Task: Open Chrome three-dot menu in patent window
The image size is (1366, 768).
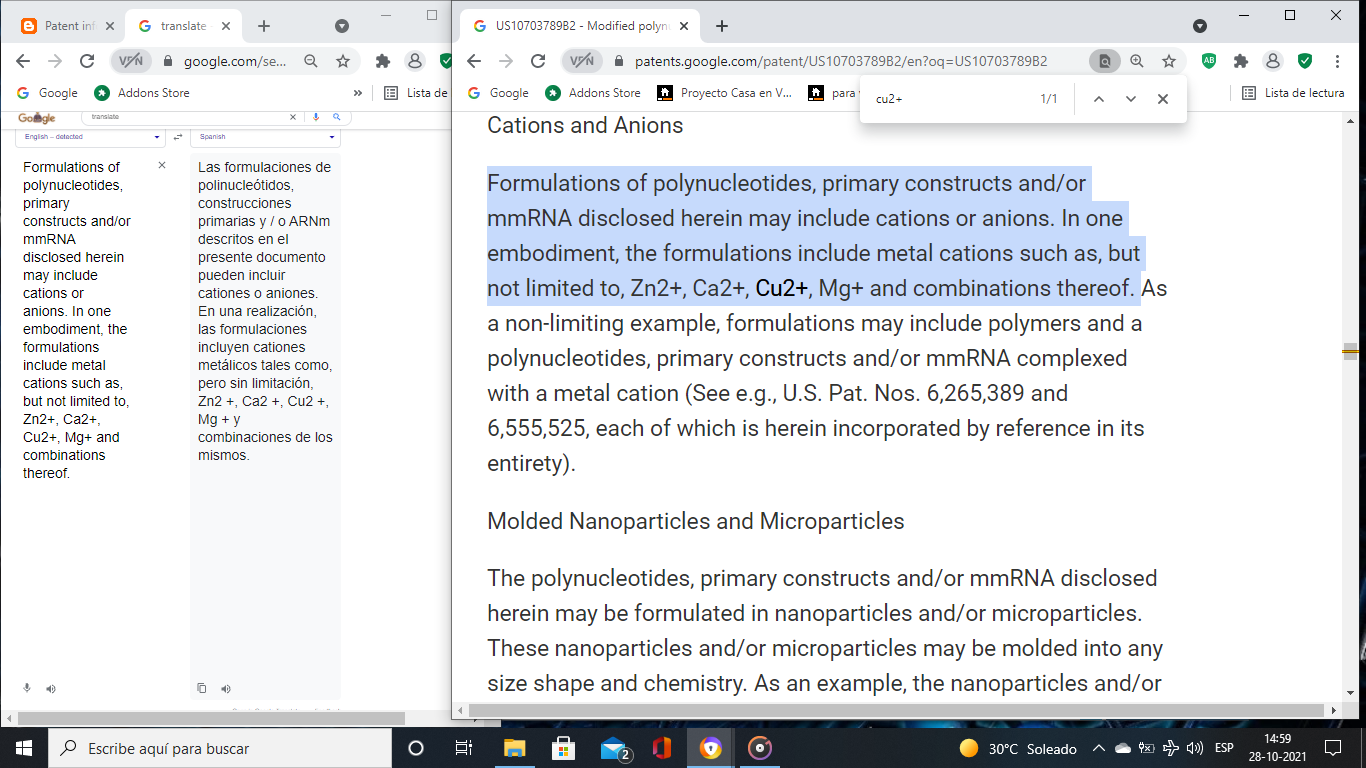Action: coord(1338,61)
